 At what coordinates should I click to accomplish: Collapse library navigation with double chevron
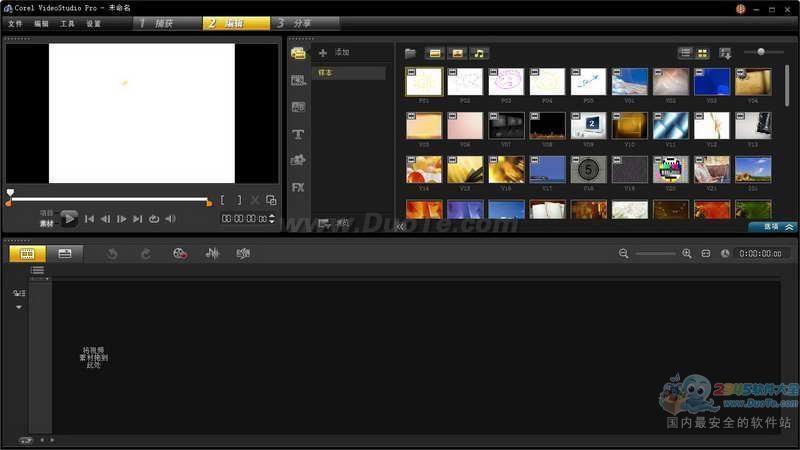tap(400, 226)
